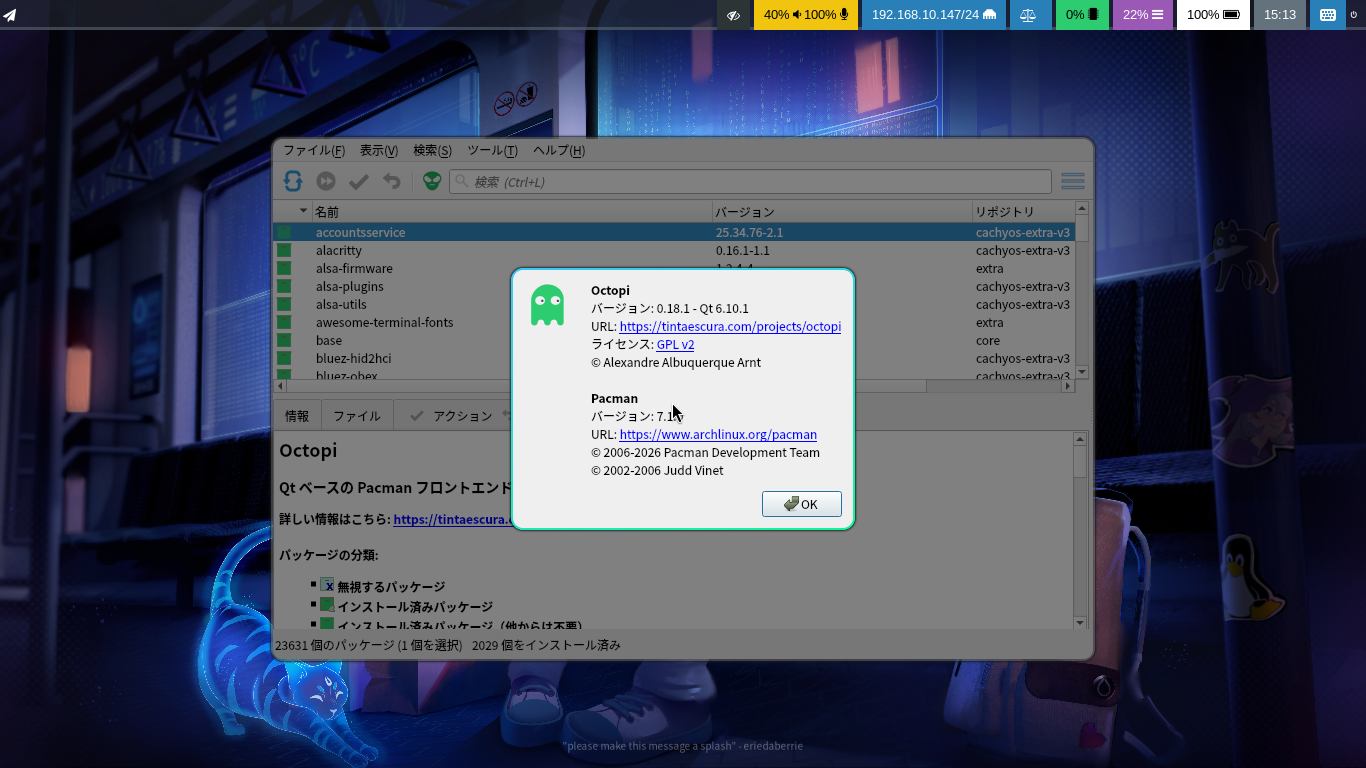Click the installed status icon for alsa-firmware
Screen dimensions: 1366x768
[x=284, y=268]
